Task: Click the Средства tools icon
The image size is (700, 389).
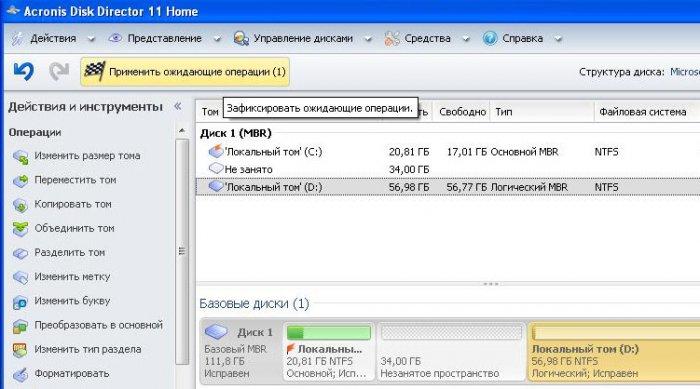Action: [392, 38]
